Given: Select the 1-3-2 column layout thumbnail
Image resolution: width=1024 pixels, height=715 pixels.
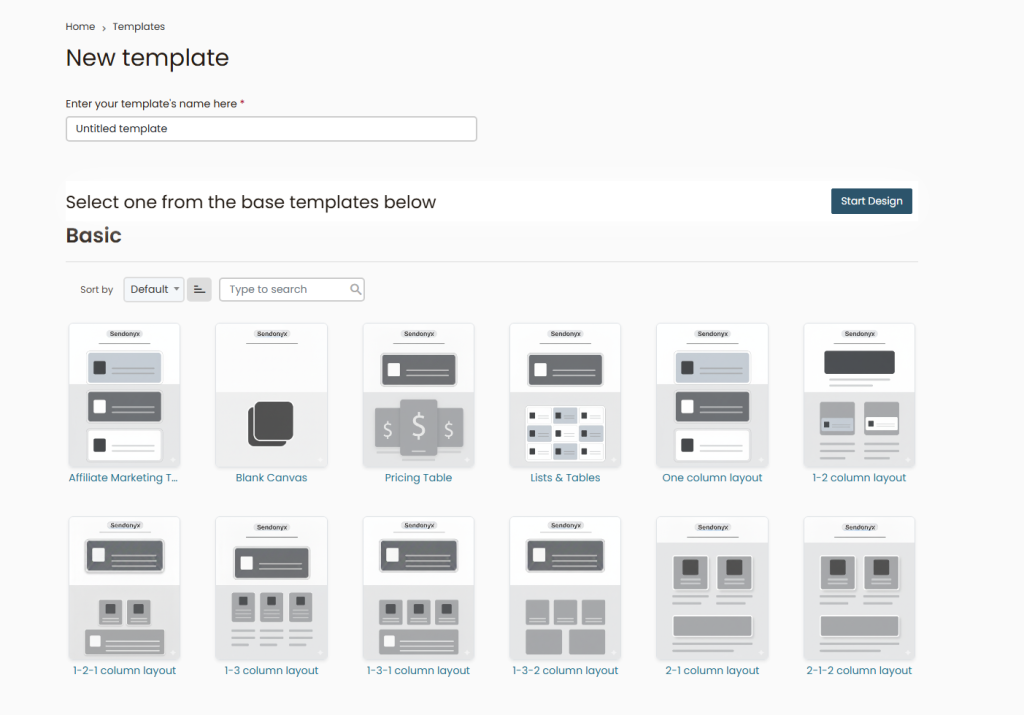Looking at the screenshot, I should click(565, 588).
